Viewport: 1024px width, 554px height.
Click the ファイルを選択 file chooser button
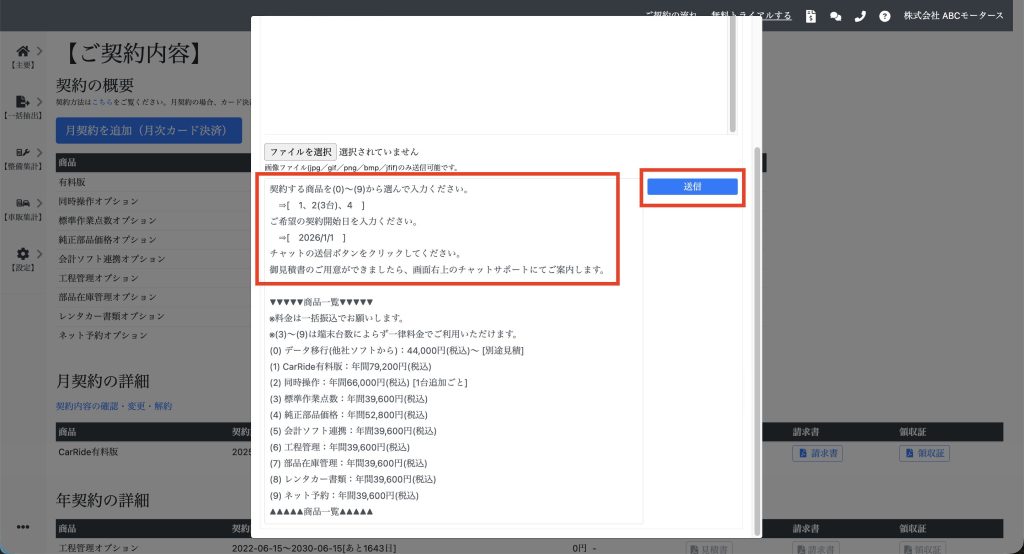300,152
